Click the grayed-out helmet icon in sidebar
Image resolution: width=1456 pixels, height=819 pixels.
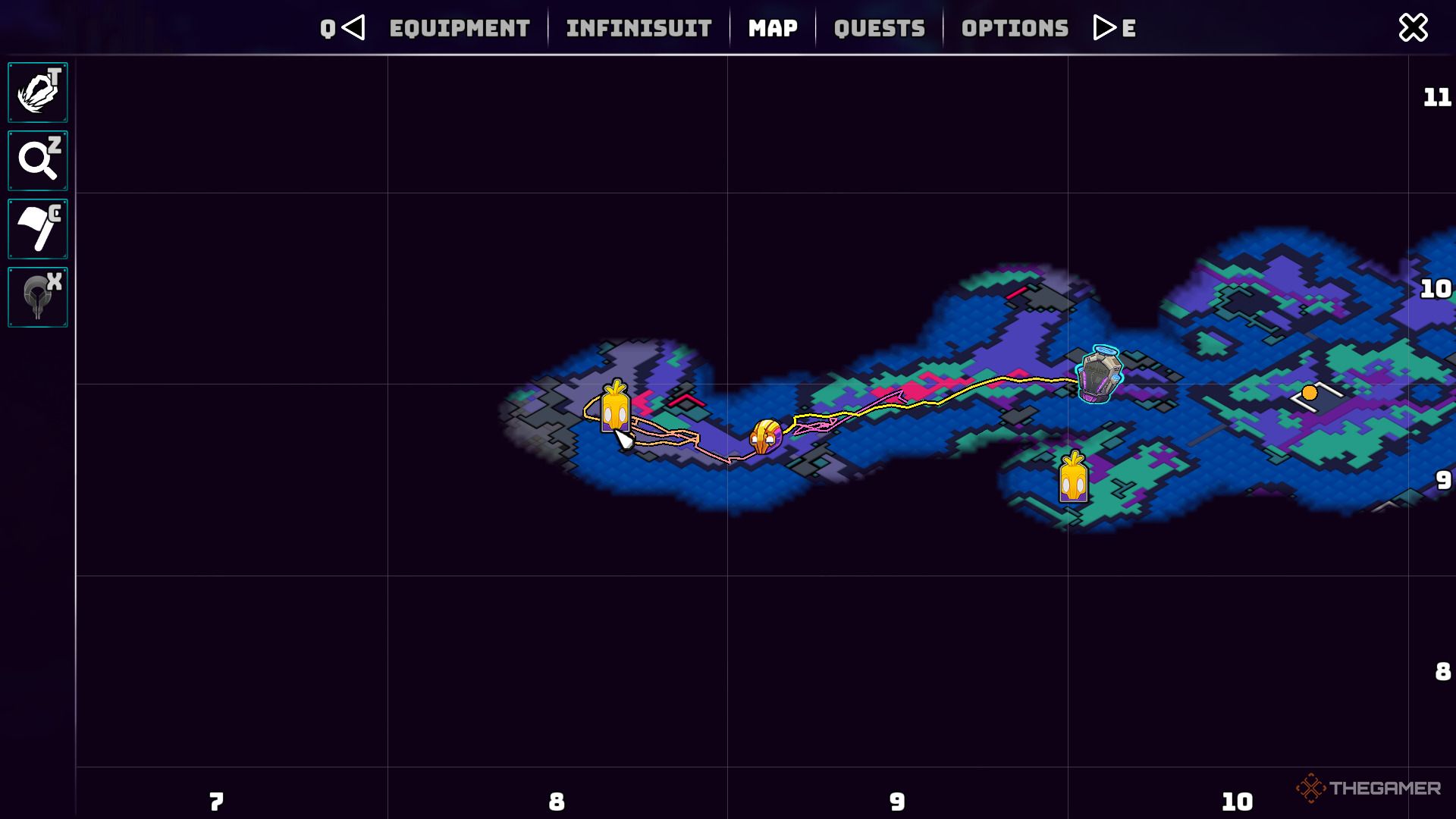[x=37, y=296]
